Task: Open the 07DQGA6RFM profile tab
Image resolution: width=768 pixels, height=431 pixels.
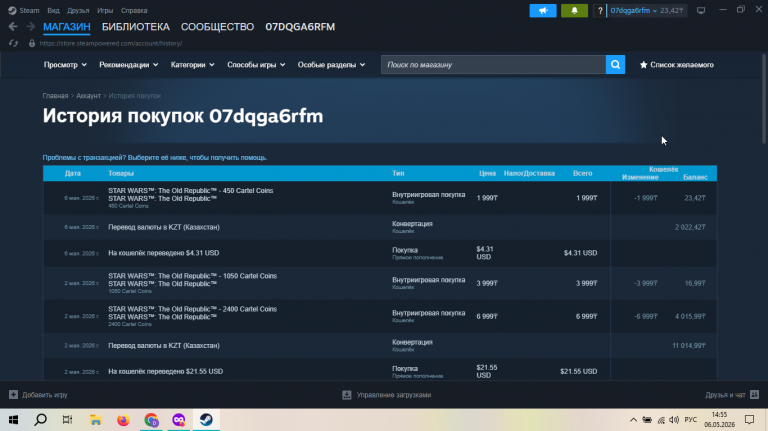Action: point(300,27)
